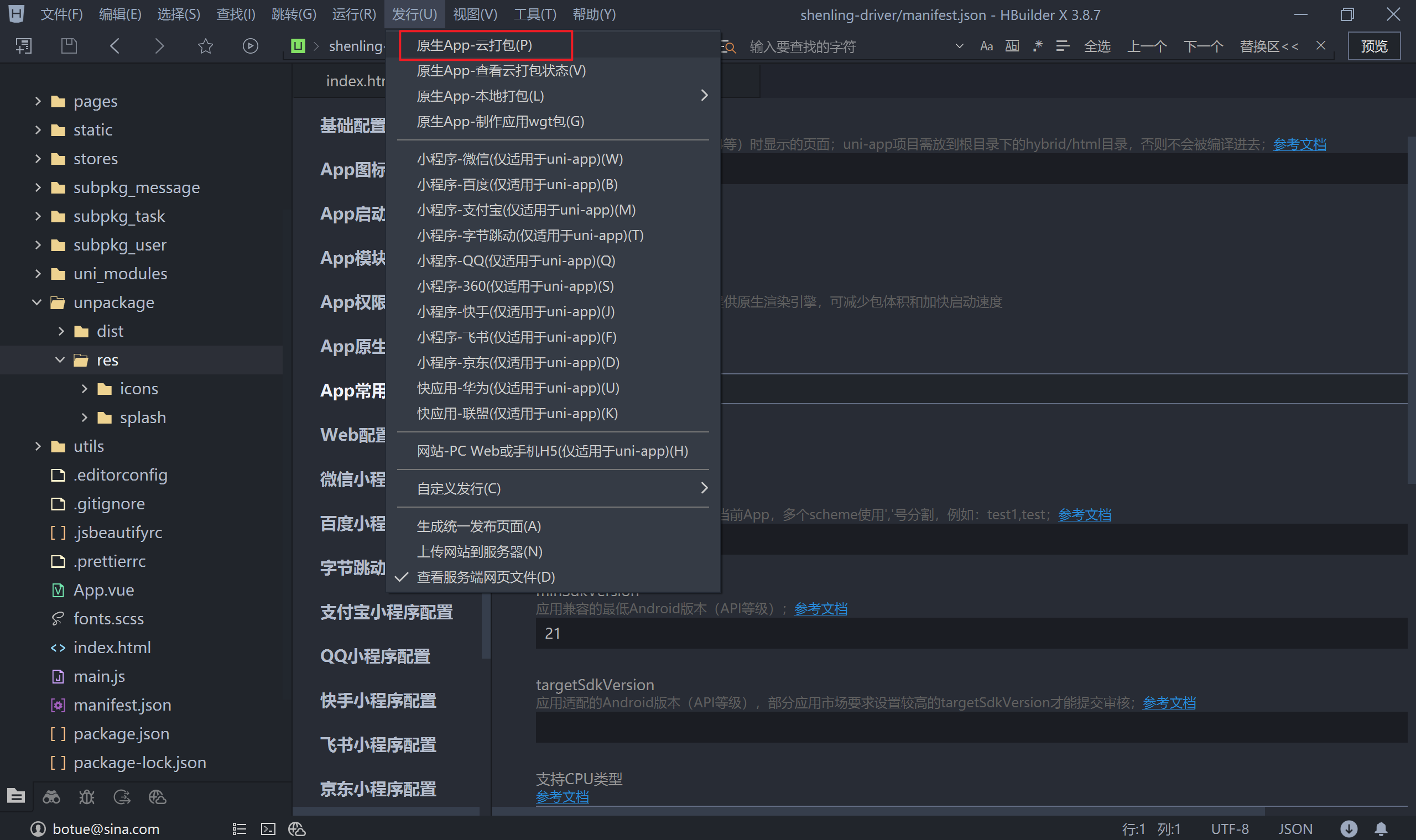The image size is (1416, 840).
Task: Click the navigate back arrow icon
Action: tap(115, 46)
